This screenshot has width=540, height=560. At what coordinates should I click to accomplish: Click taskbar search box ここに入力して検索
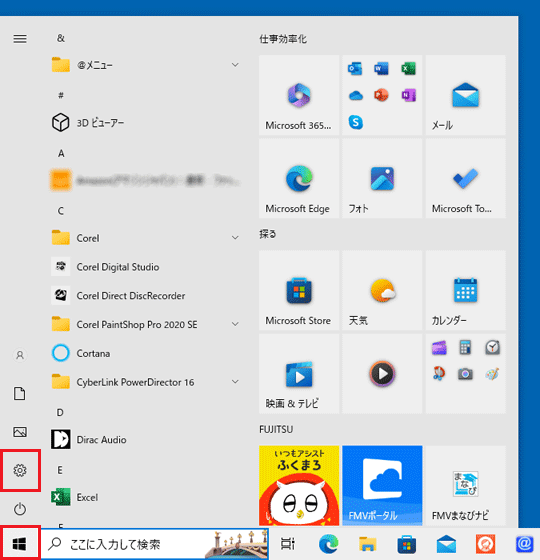pyautogui.click(x=155, y=544)
